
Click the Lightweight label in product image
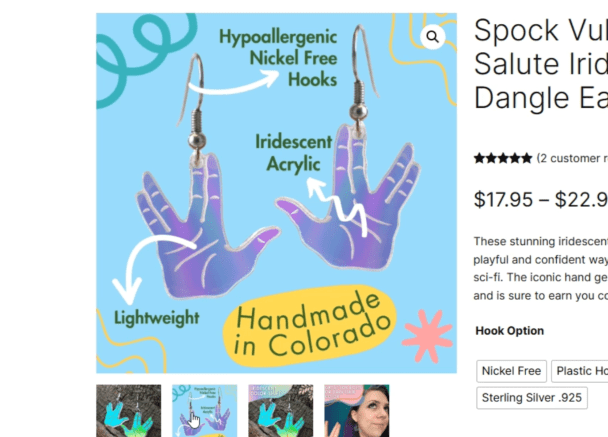[x=157, y=318]
